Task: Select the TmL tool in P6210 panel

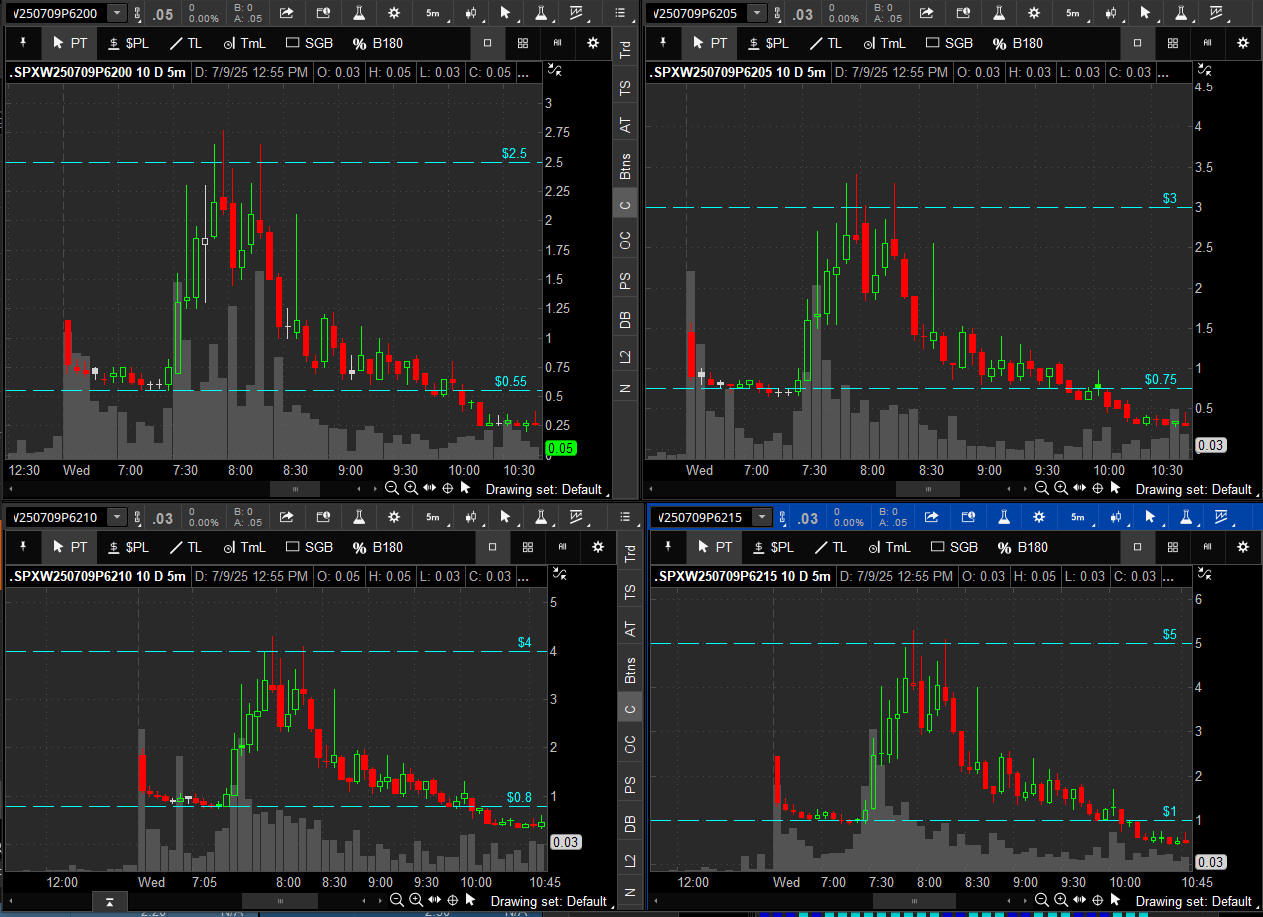Action: coord(244,547)
